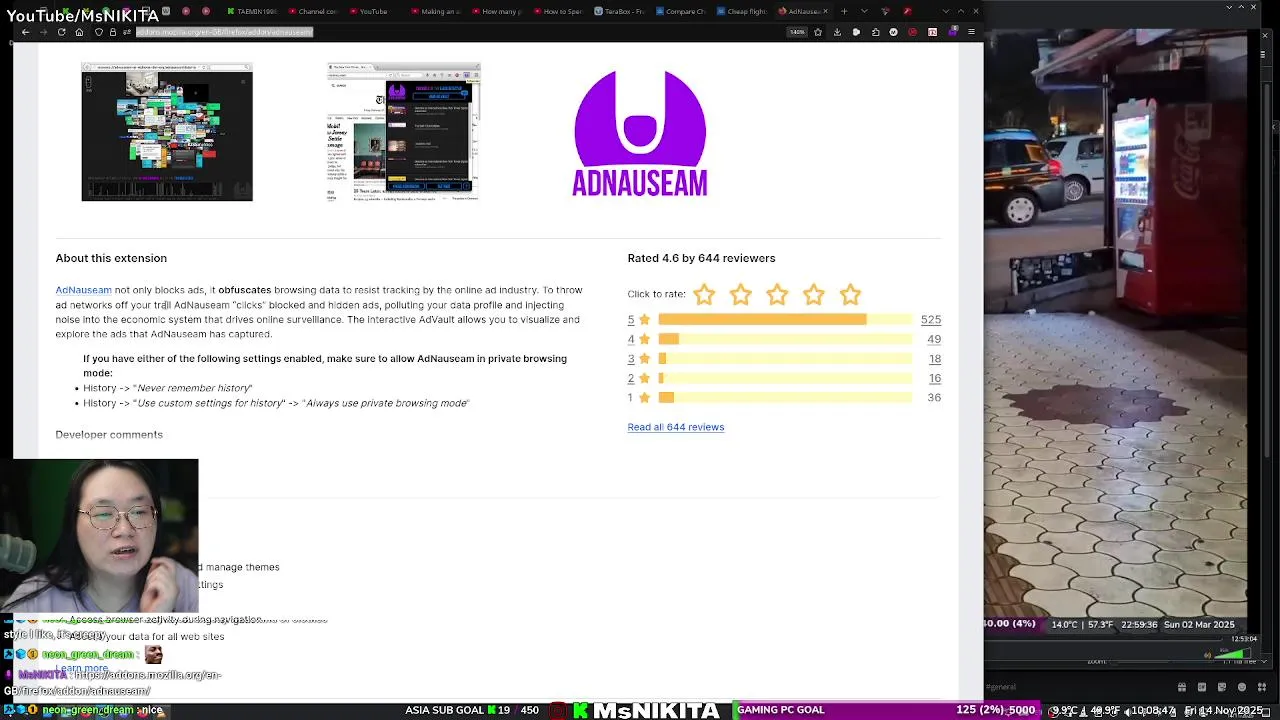Click the Rated 4.6 by 644 reviewers heading
The image size is (1280, 720).
(x=701, y=258)
